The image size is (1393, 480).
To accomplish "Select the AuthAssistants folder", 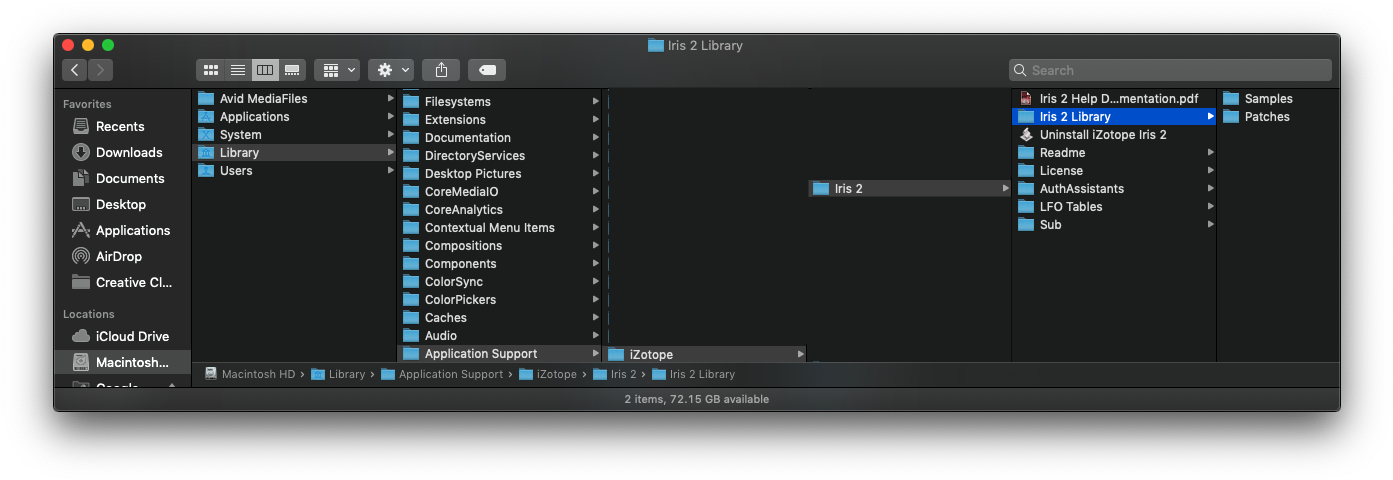I will click(1114, 188).
